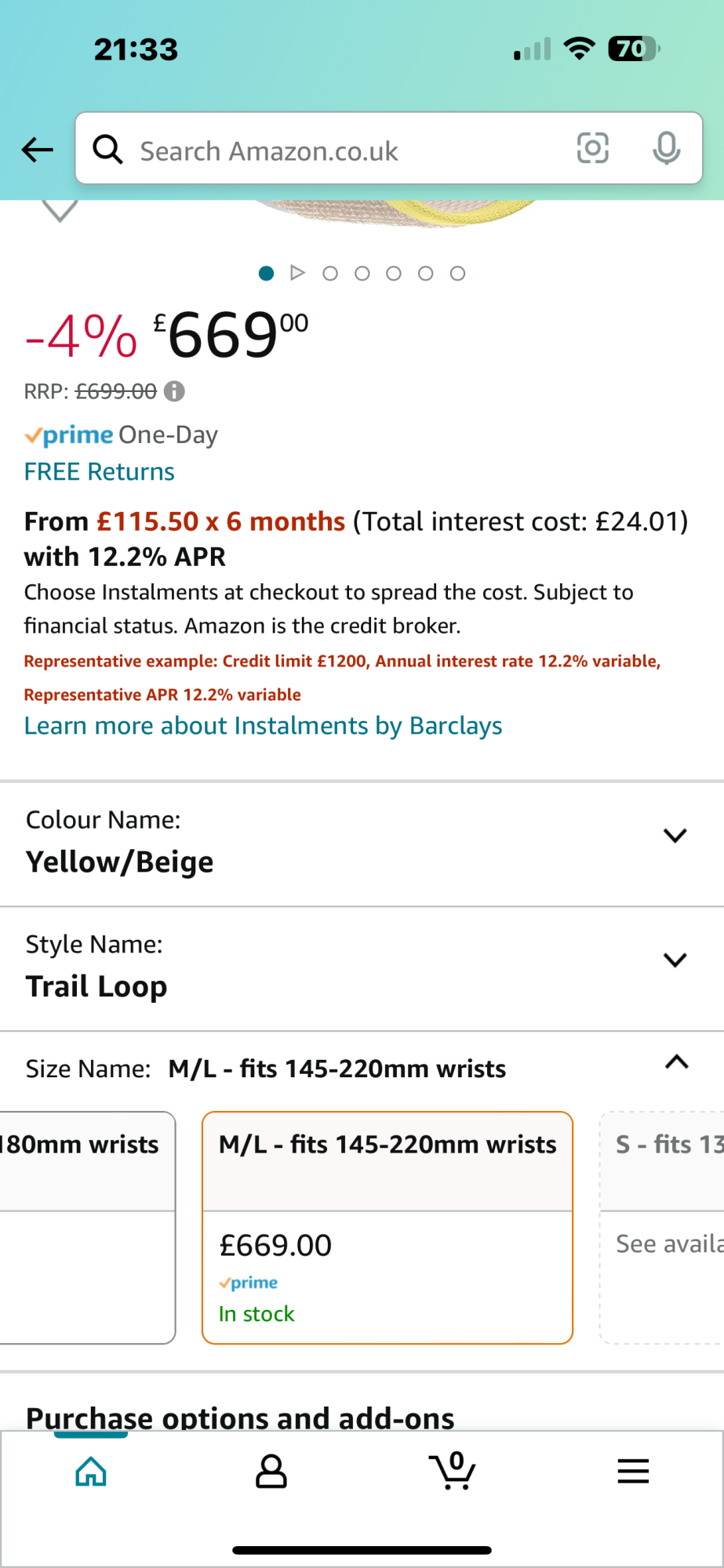
Task: Expand the Style Name dropdown
Action: pyautogui.click(x=675, y=960)
